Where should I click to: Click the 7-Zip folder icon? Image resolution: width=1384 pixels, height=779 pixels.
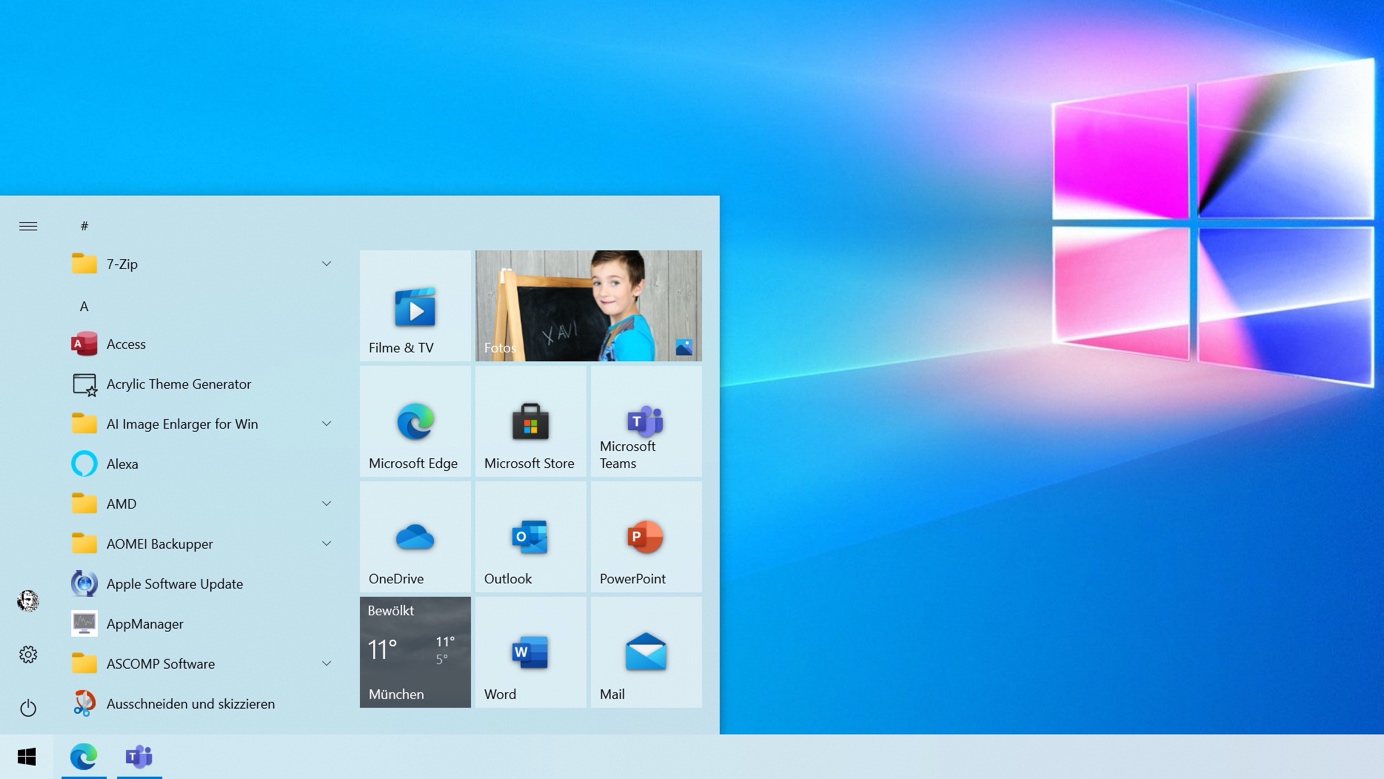(x=84, y=264)
